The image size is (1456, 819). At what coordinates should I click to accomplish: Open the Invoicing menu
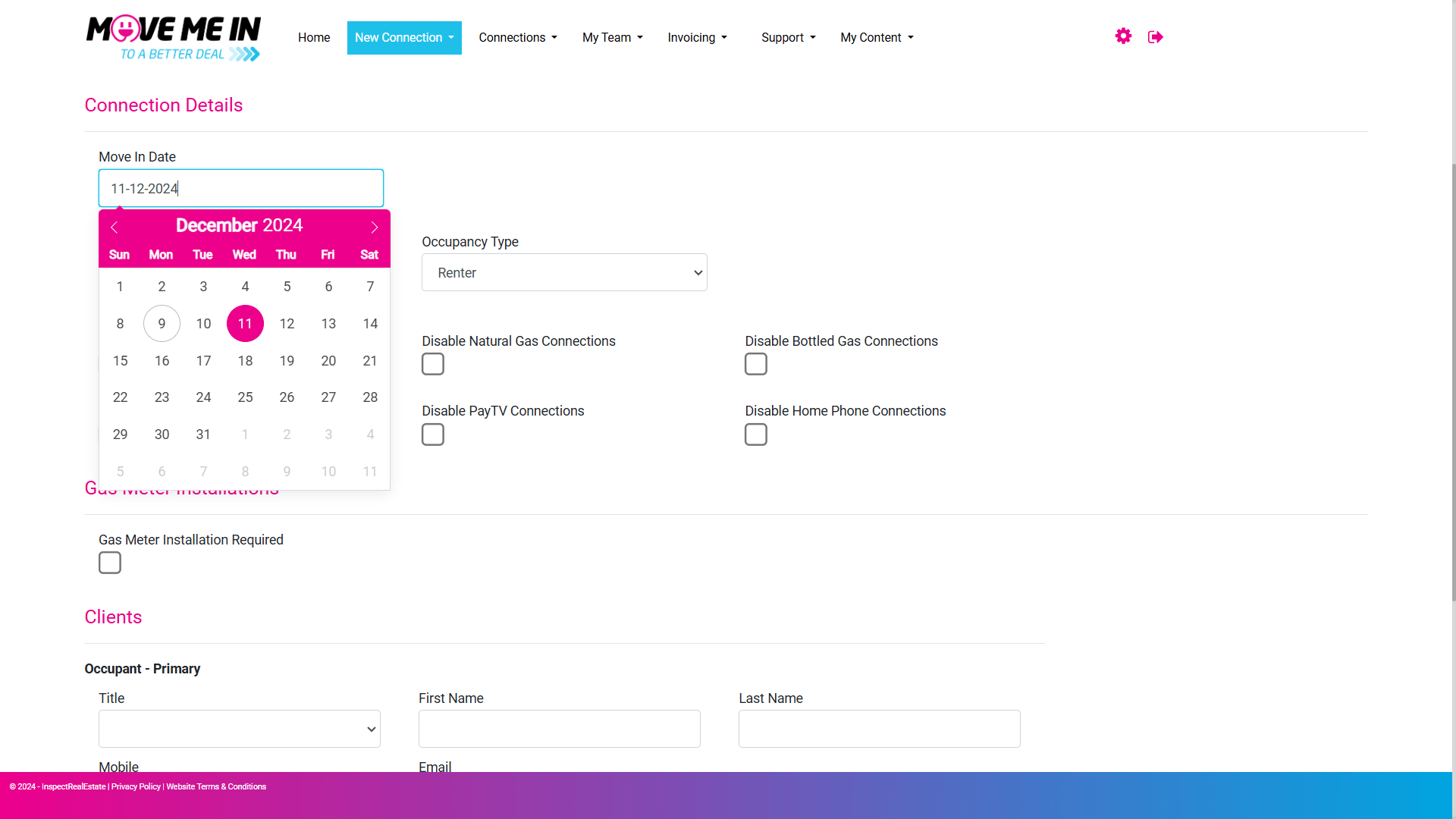pos(697,38)
